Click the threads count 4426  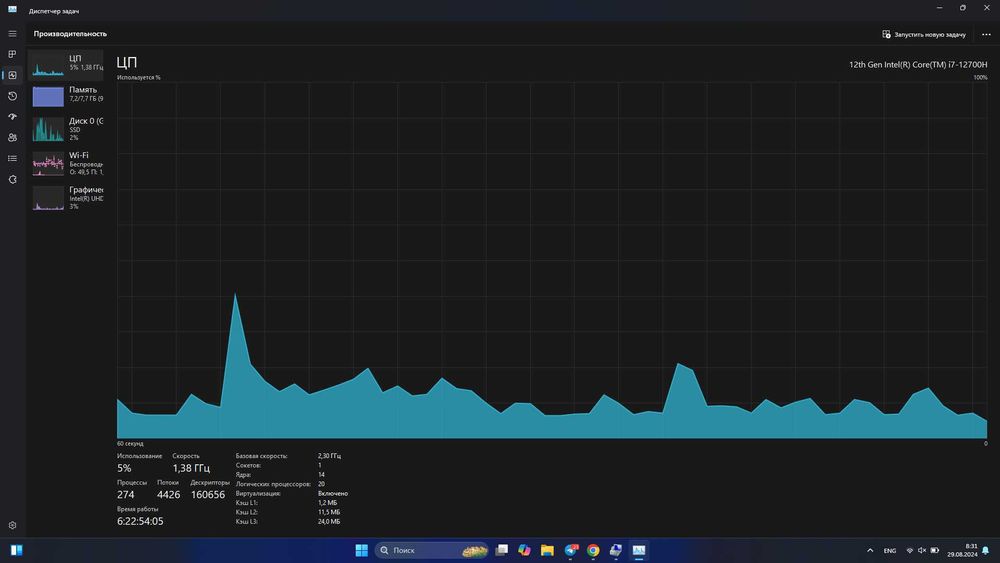pos(168,495)
